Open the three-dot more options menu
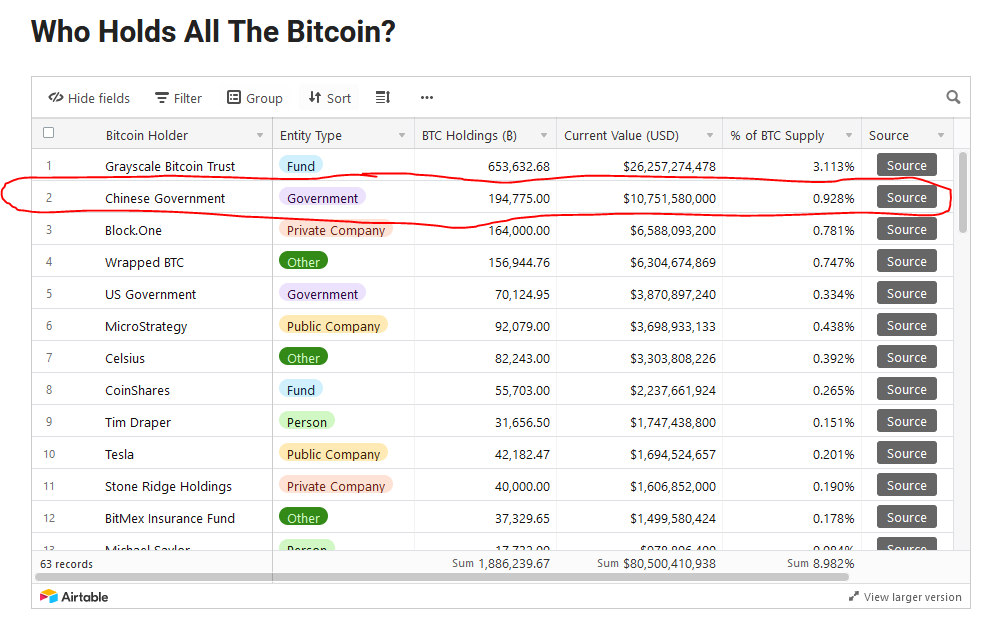 pos(427,98)
